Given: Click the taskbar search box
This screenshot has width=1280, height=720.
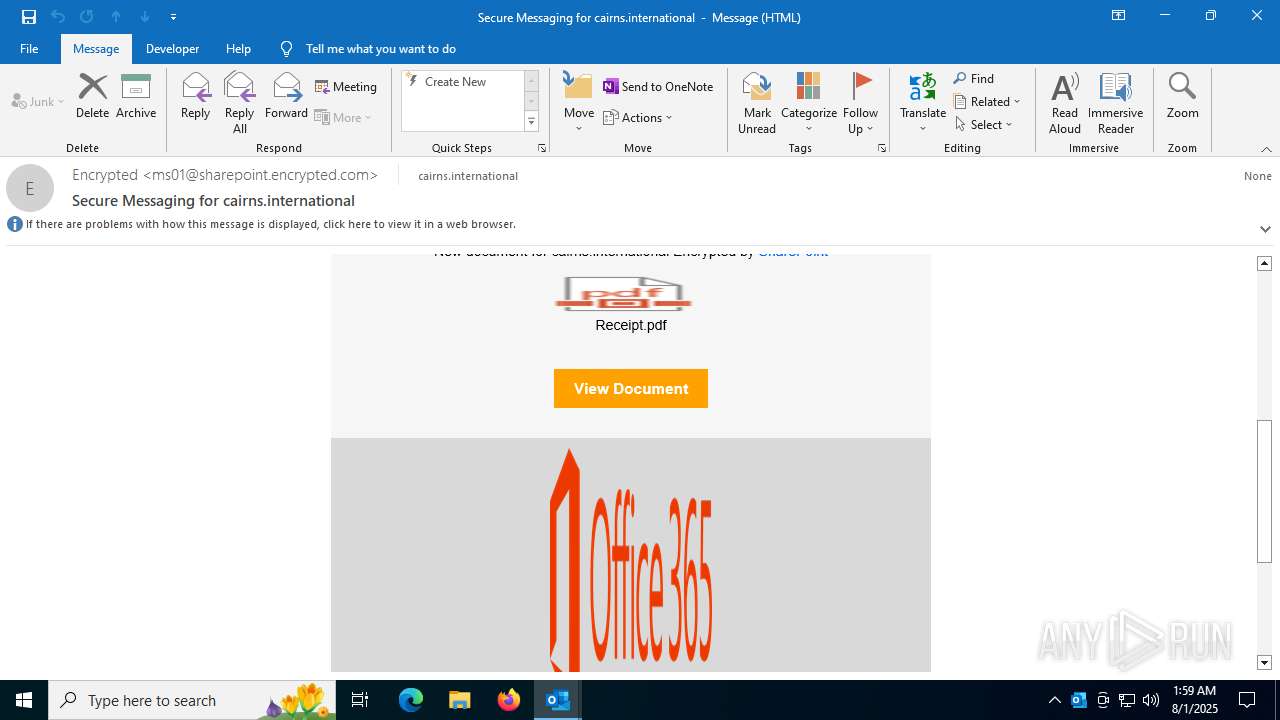Looking at the screenshot, I should click(x=192, y=700).
